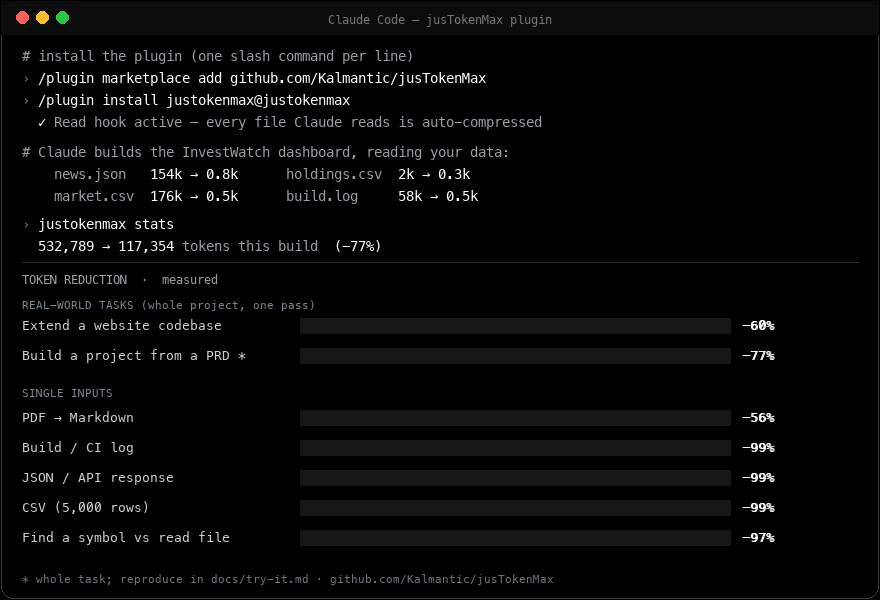Viewport: 880px width, 600px height.
Task: Click the window title 'Claude Code — jusTokenMax plugin'
Action: click(440, 20)
